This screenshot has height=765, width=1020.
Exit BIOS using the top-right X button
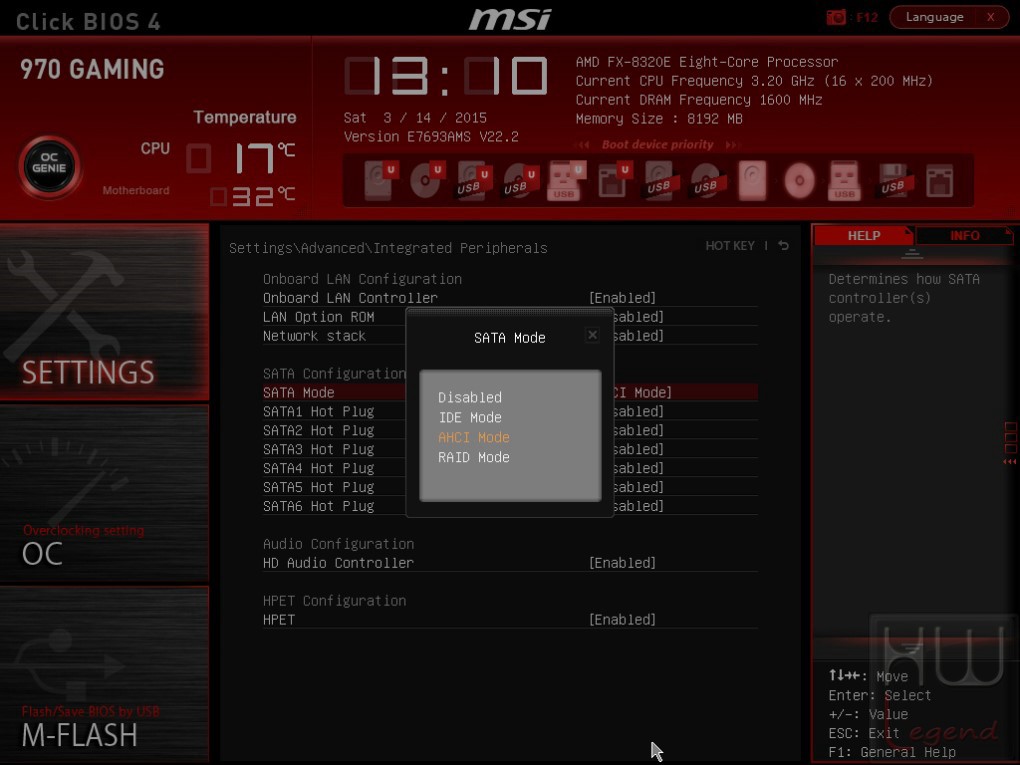[x=991, y=17]
